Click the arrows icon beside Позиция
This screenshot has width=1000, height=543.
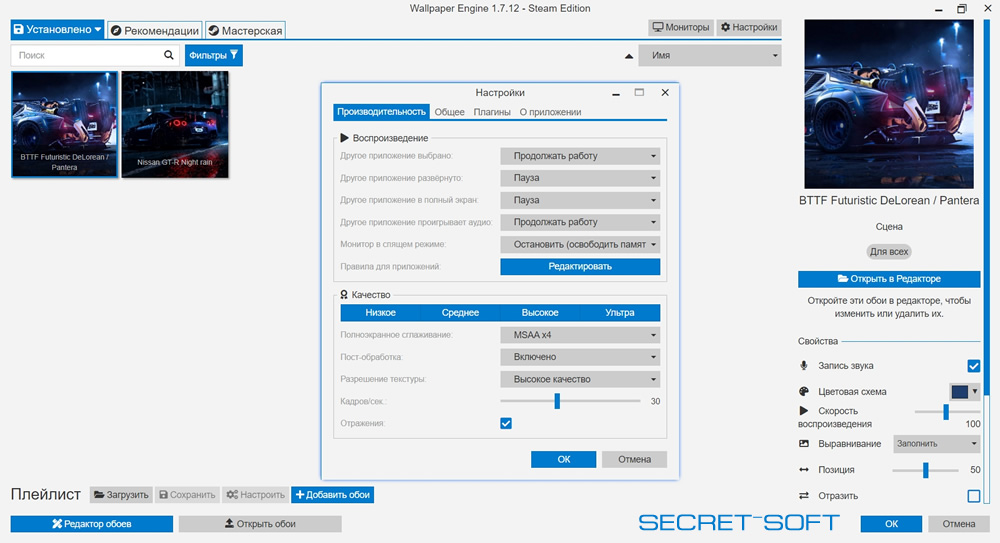(x=804, y=470)
